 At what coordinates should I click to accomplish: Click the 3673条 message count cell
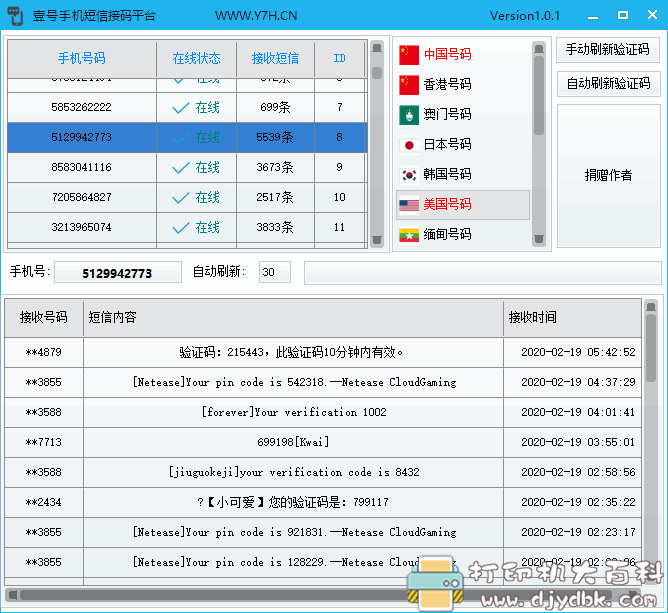coord(275,167)
